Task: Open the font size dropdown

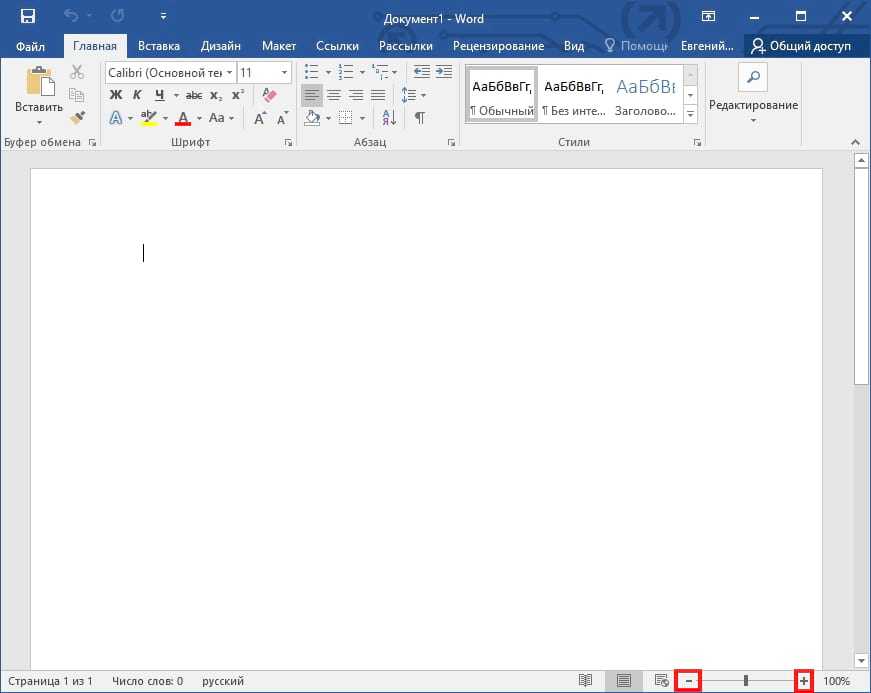Action: tap(285, 73)
